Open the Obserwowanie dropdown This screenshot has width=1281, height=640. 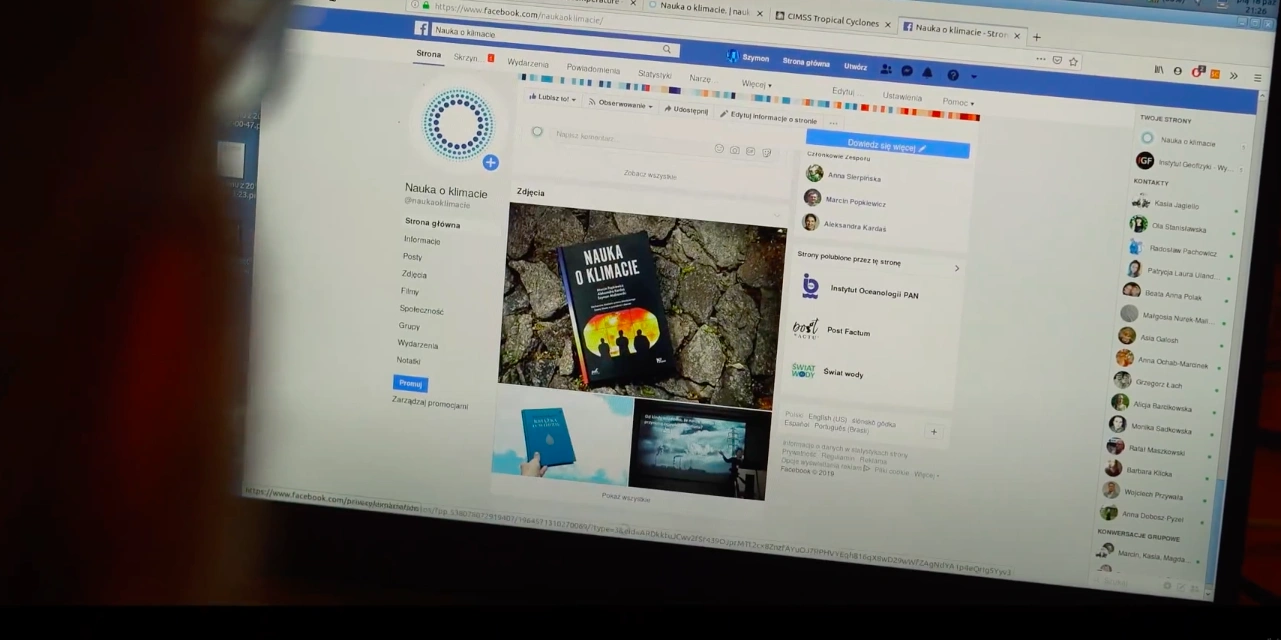620,103
